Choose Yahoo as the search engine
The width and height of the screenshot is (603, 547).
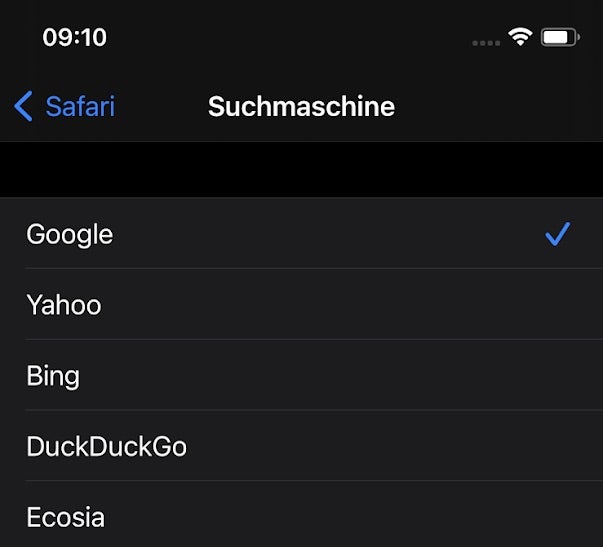click(64, 304)
